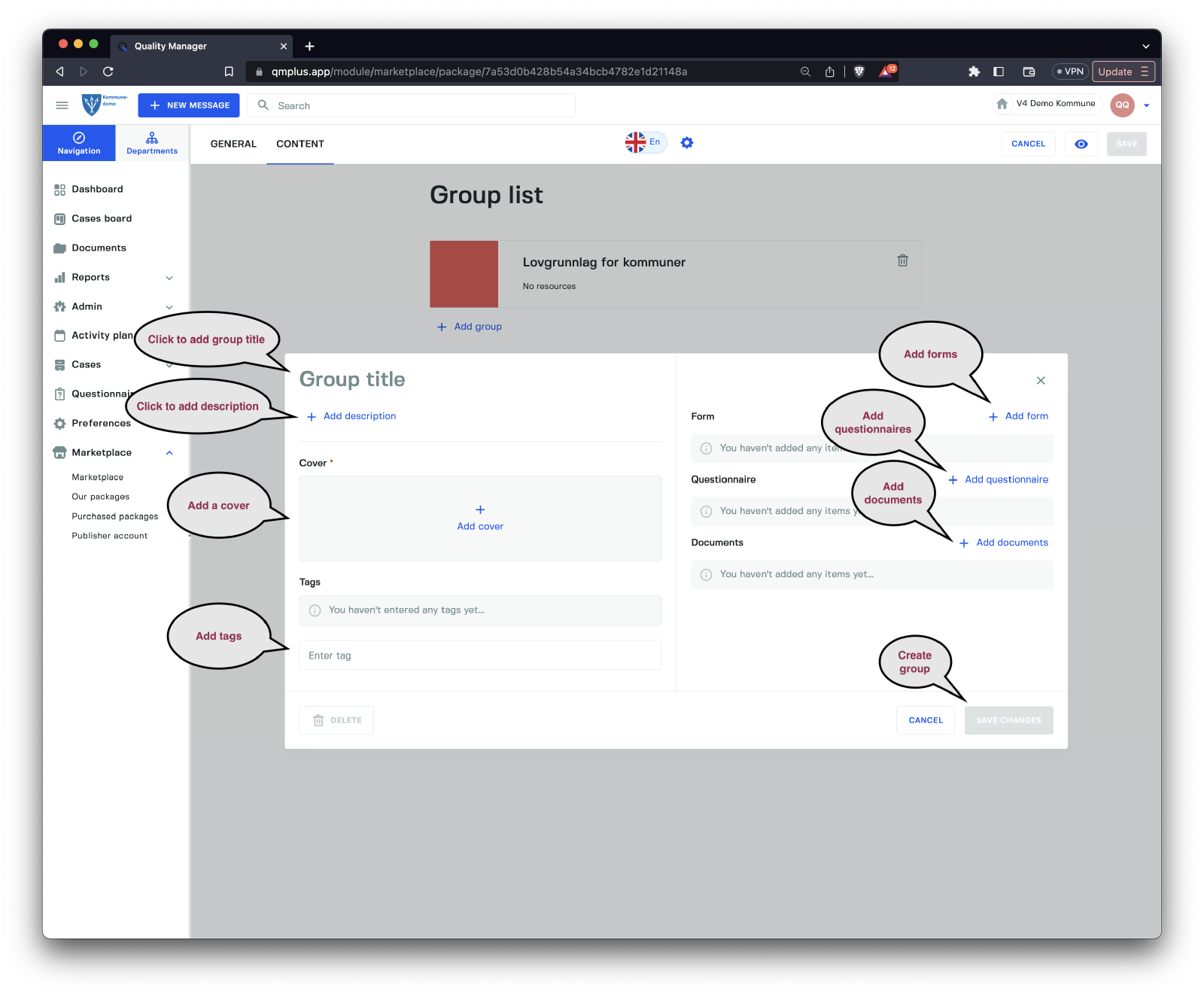Toggle the preview eye button

tap(1081, 144)
